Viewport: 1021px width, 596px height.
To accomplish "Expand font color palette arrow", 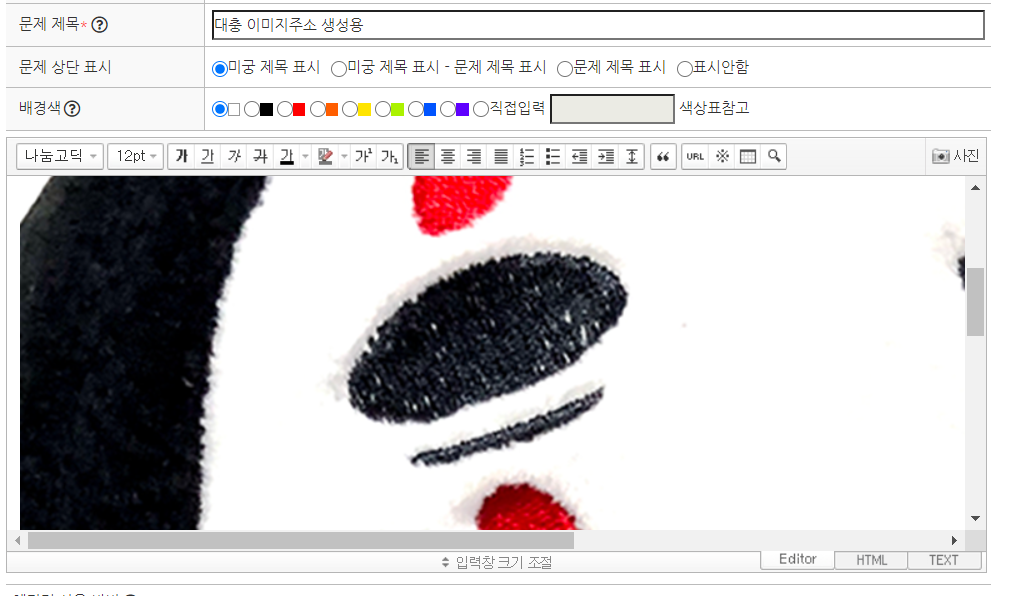I will pyautogui.click(x=305, y=156).
